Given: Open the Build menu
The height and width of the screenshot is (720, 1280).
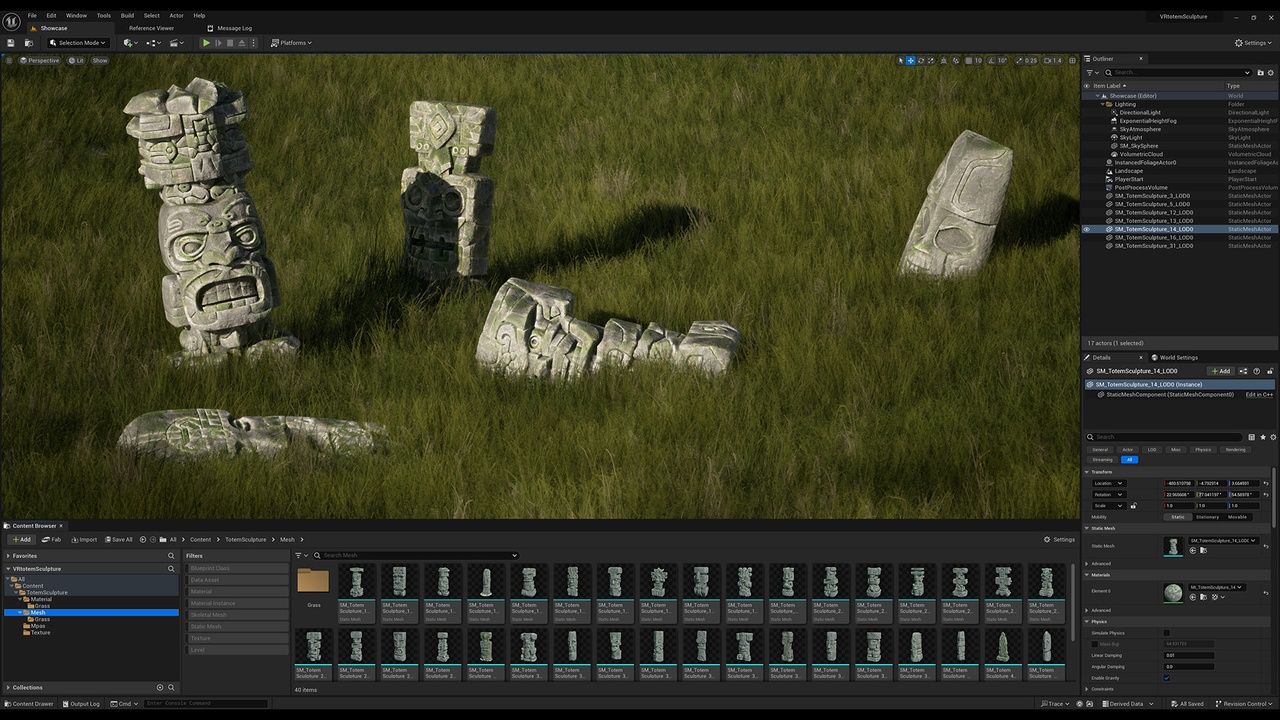Looking at the screenshot, I should (127, 15).
